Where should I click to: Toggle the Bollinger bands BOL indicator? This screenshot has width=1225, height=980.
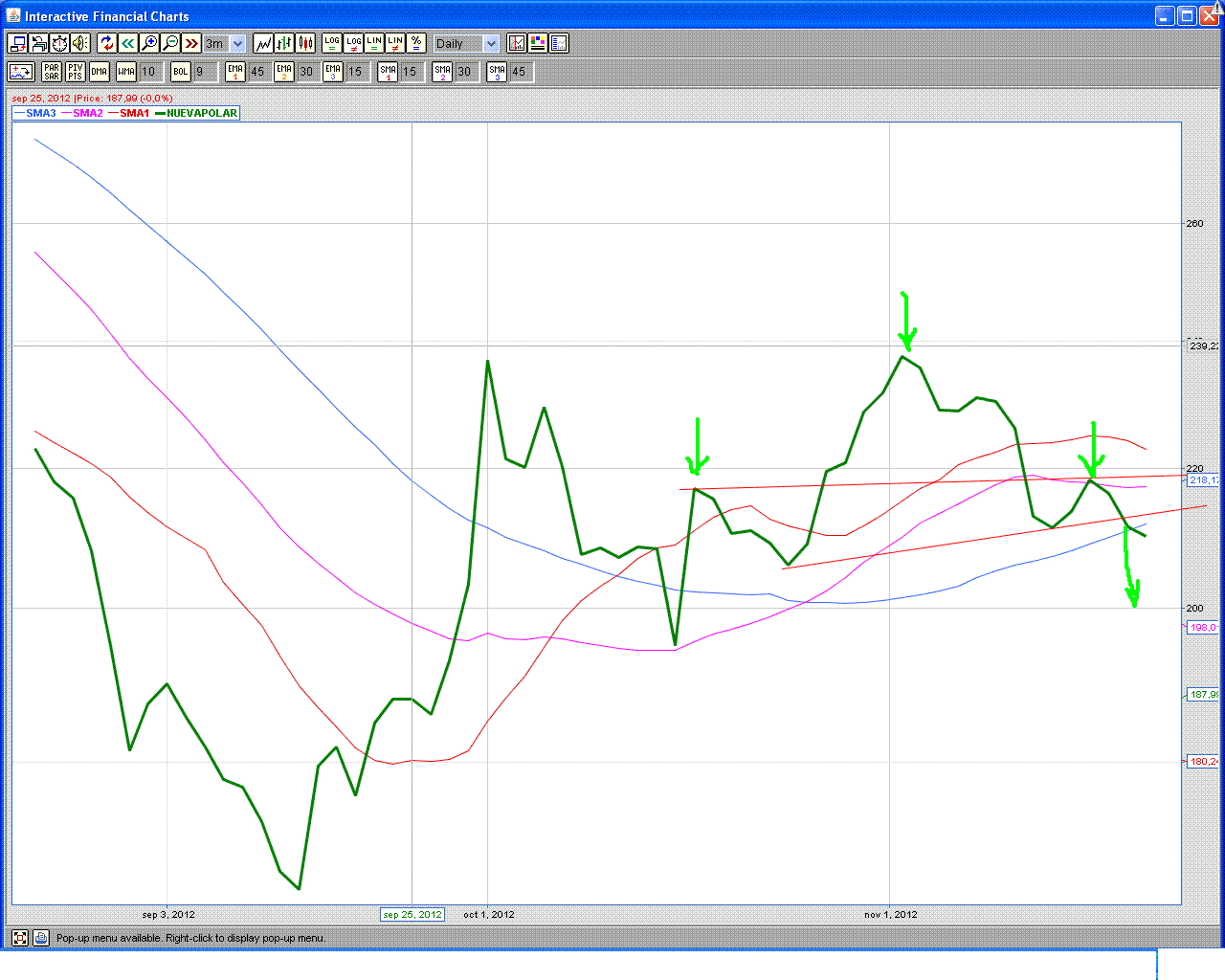click(x=181, y=72)
